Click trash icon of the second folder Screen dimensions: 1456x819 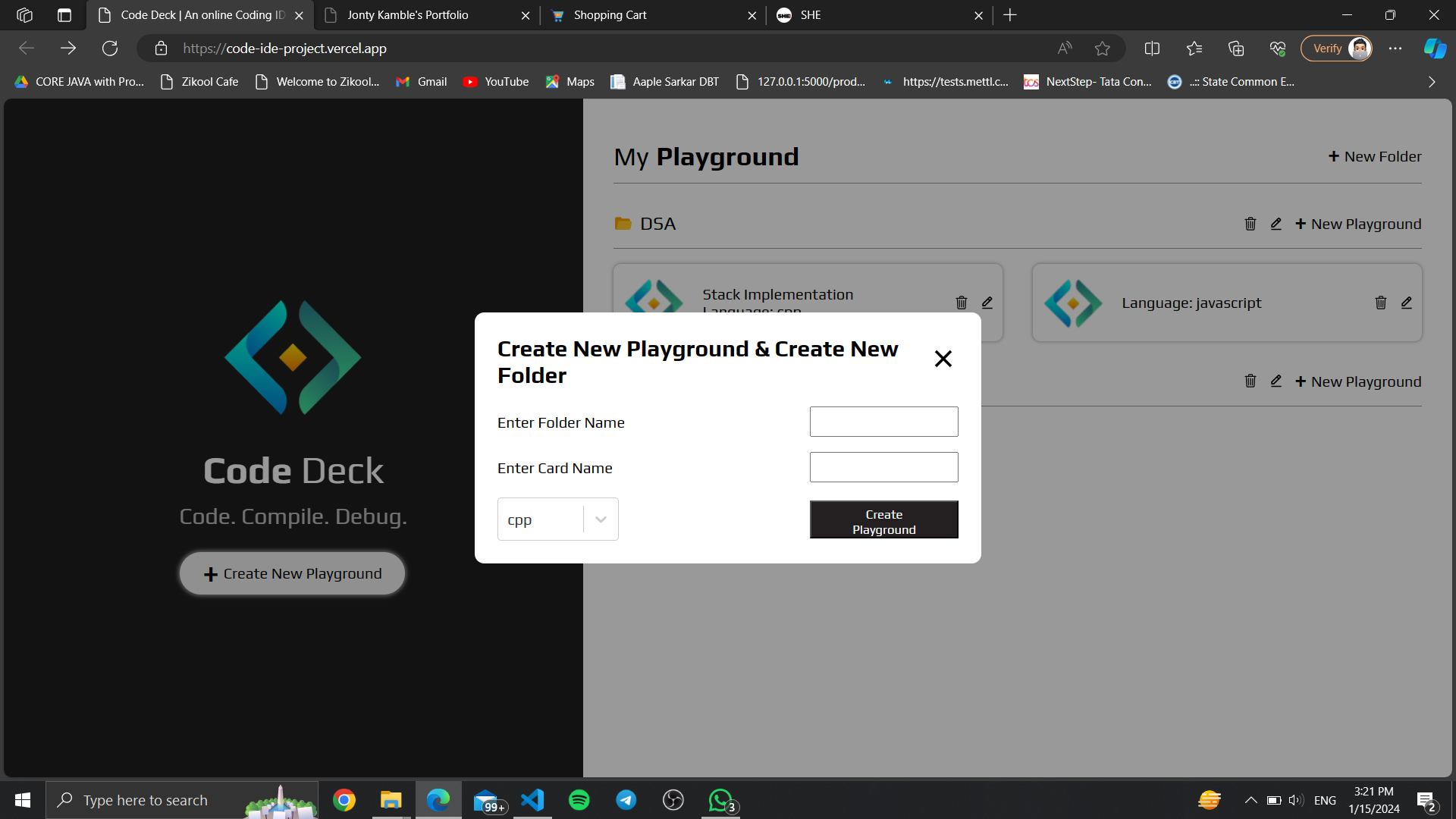tap(1250, 381)
